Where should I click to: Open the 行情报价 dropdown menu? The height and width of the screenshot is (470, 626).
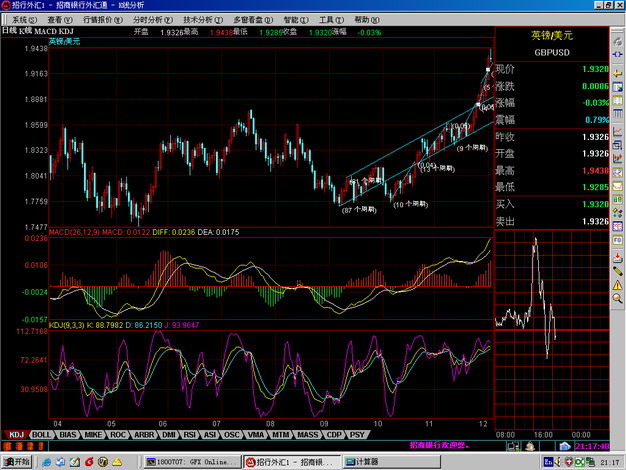coord(103,19)
